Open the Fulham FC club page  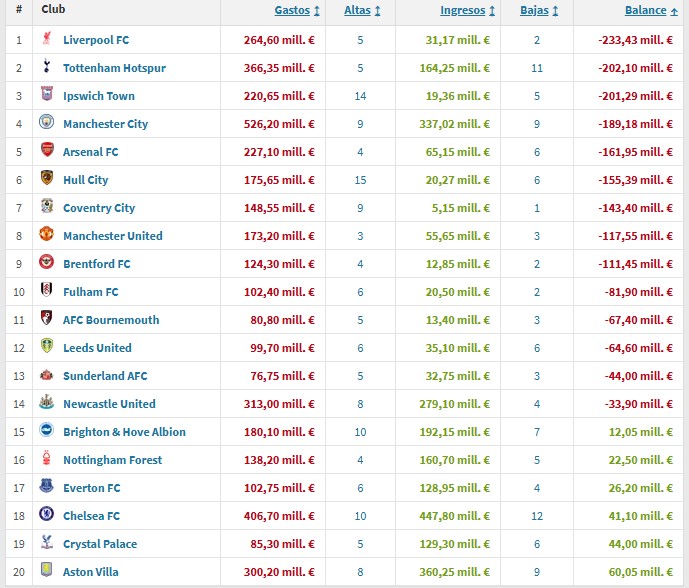[x=91, y=292]
